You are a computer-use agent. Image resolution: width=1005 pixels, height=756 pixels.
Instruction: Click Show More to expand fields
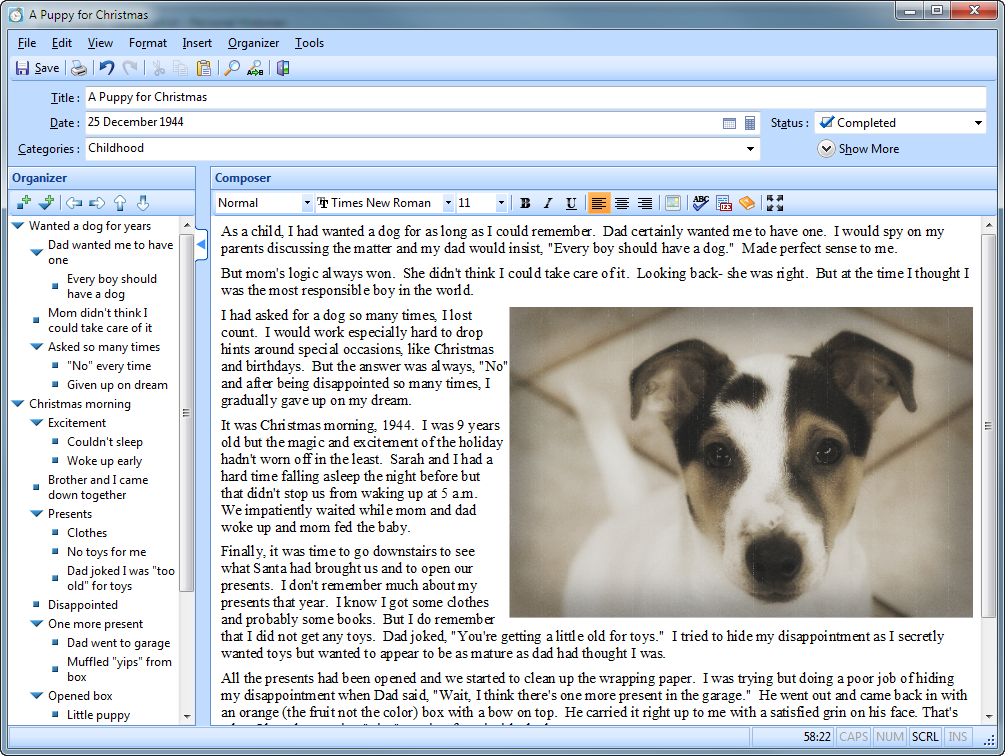(858, 149)
